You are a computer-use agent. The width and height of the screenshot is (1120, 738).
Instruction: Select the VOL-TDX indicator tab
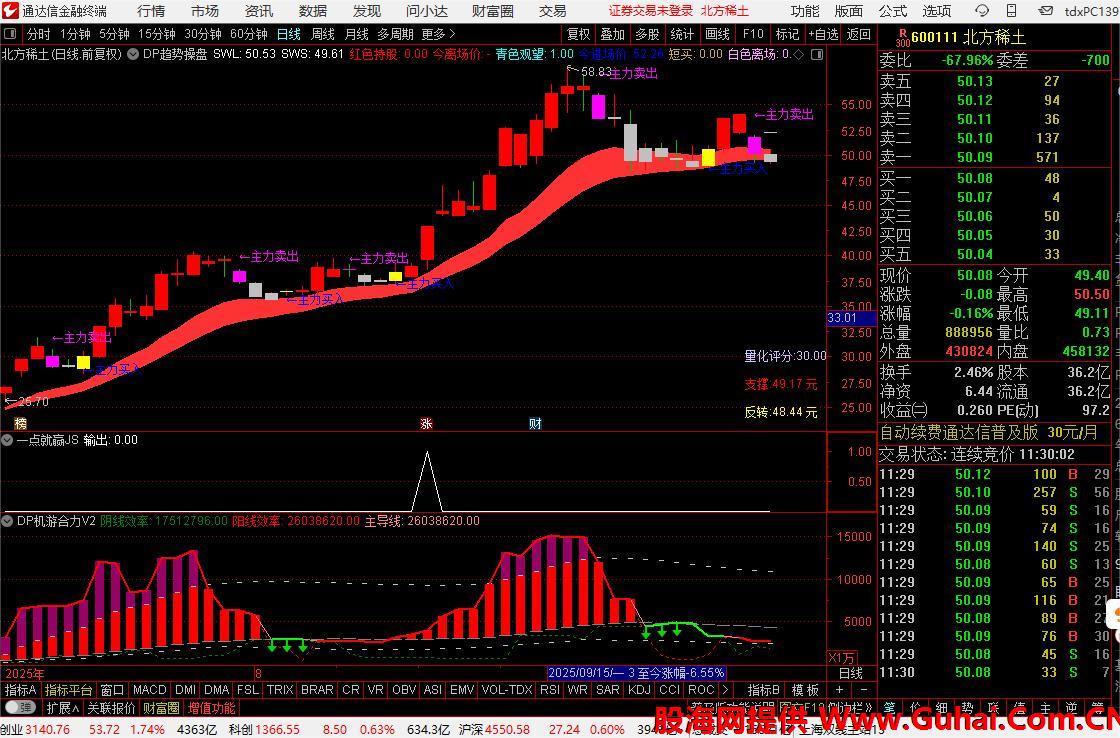507,690
